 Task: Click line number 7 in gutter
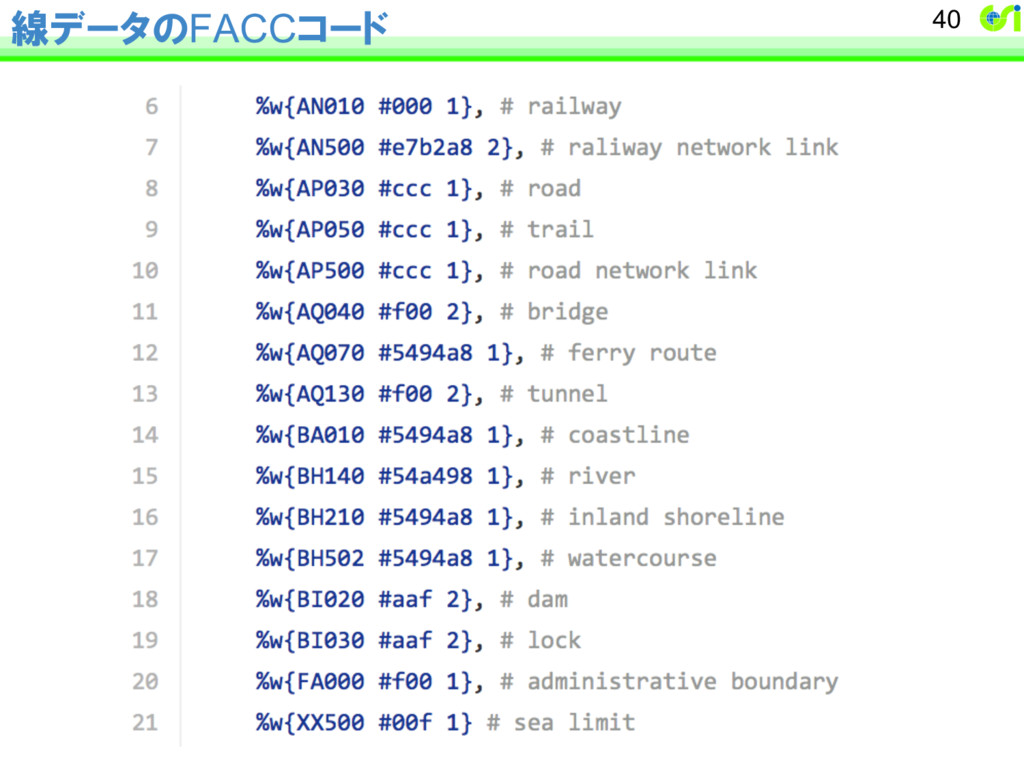coord(152,148)
